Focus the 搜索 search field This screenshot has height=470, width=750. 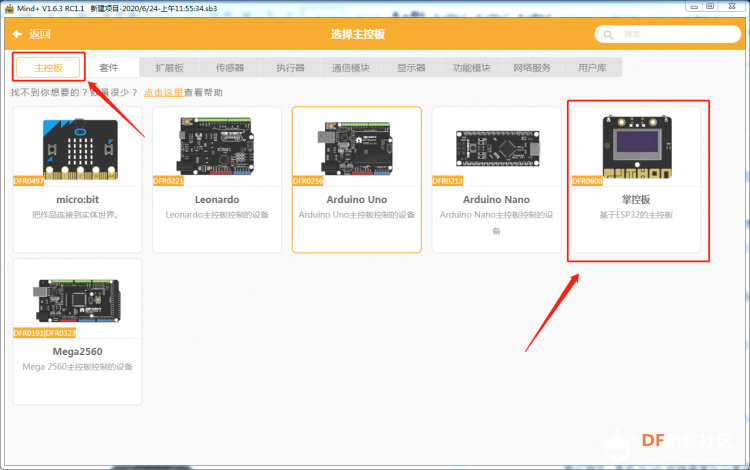[x=668, y=34]
